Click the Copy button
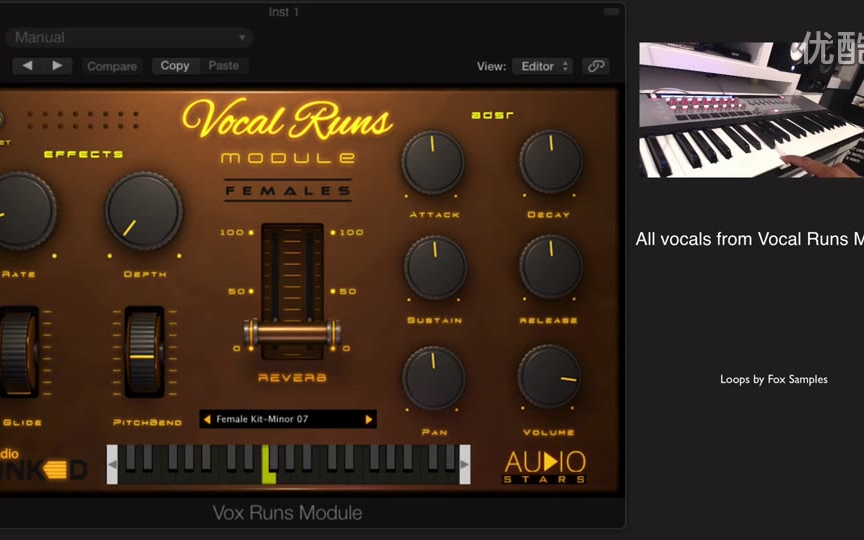Viewport: 864px width, 540px height. 175,66
